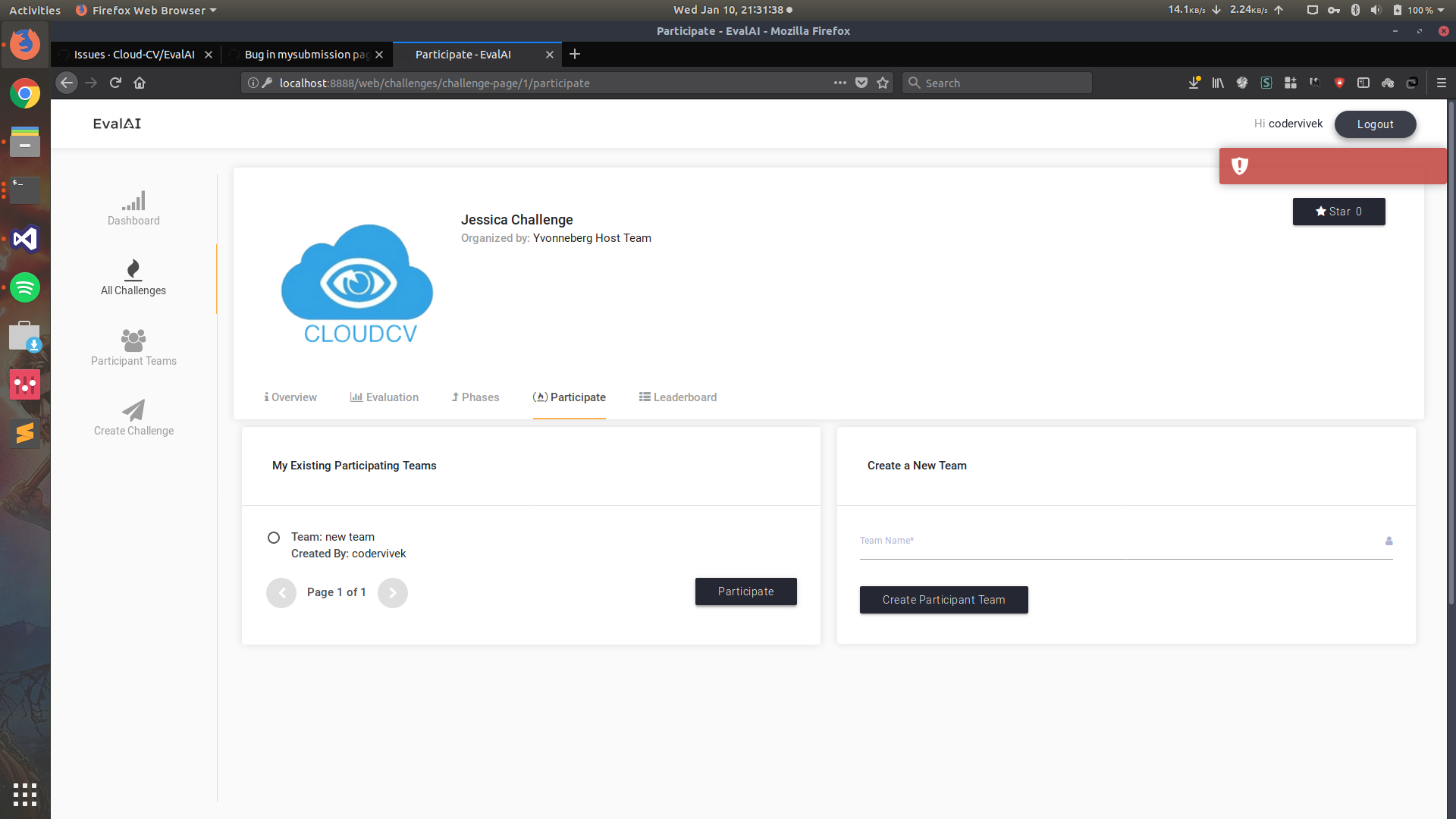Open Firefox downloads panel
1456x819 pixels.
[1194, 83]
